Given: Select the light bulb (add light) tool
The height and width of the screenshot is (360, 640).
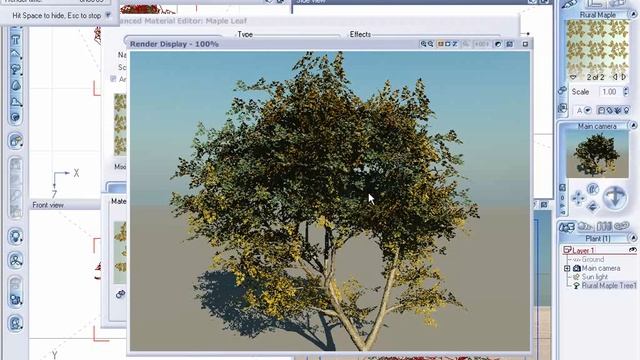Looking at the screenshot, I should pyautogui.click(x=16, y=236).
